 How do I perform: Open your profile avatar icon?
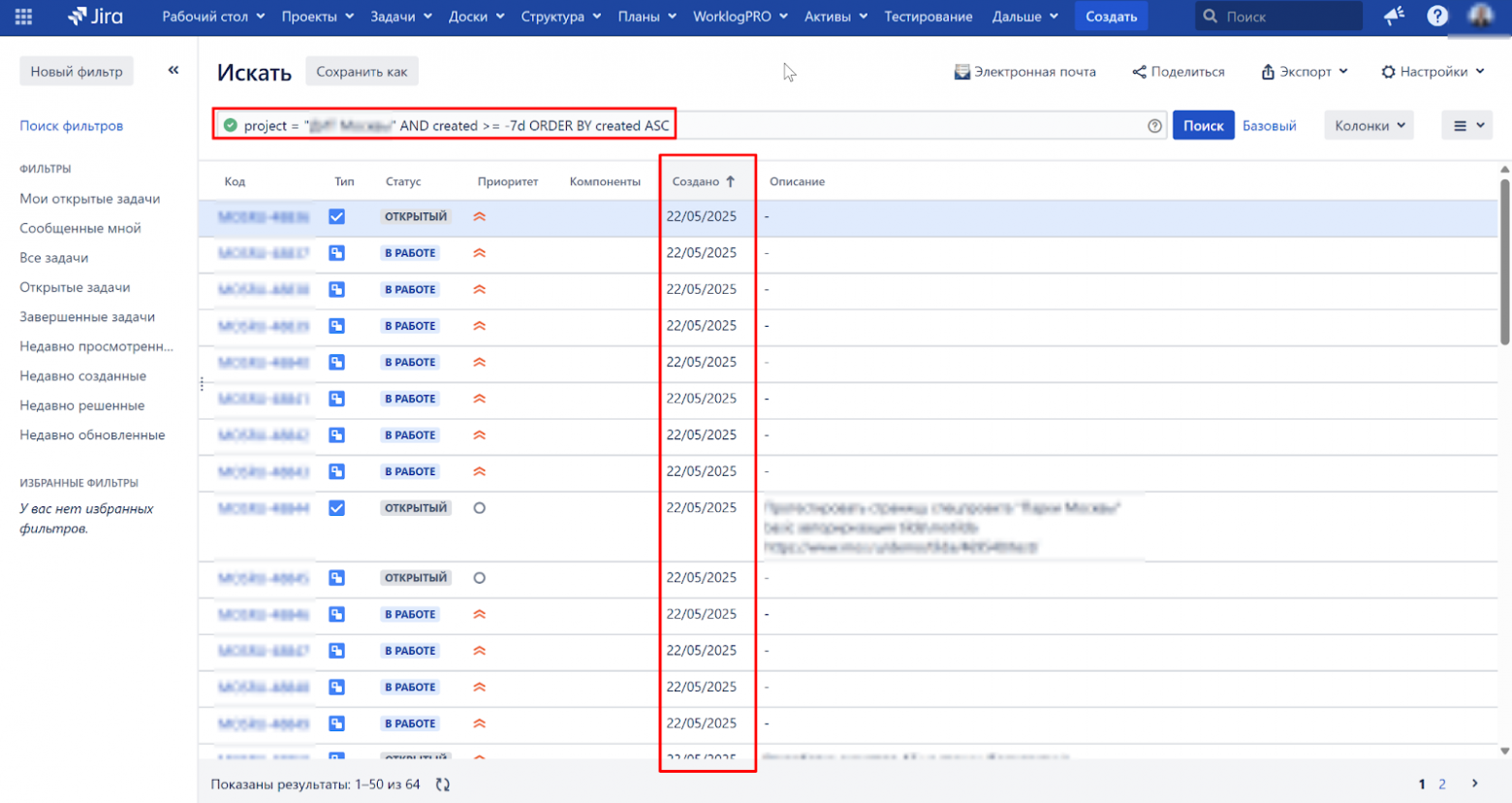tap(1481, 16)
